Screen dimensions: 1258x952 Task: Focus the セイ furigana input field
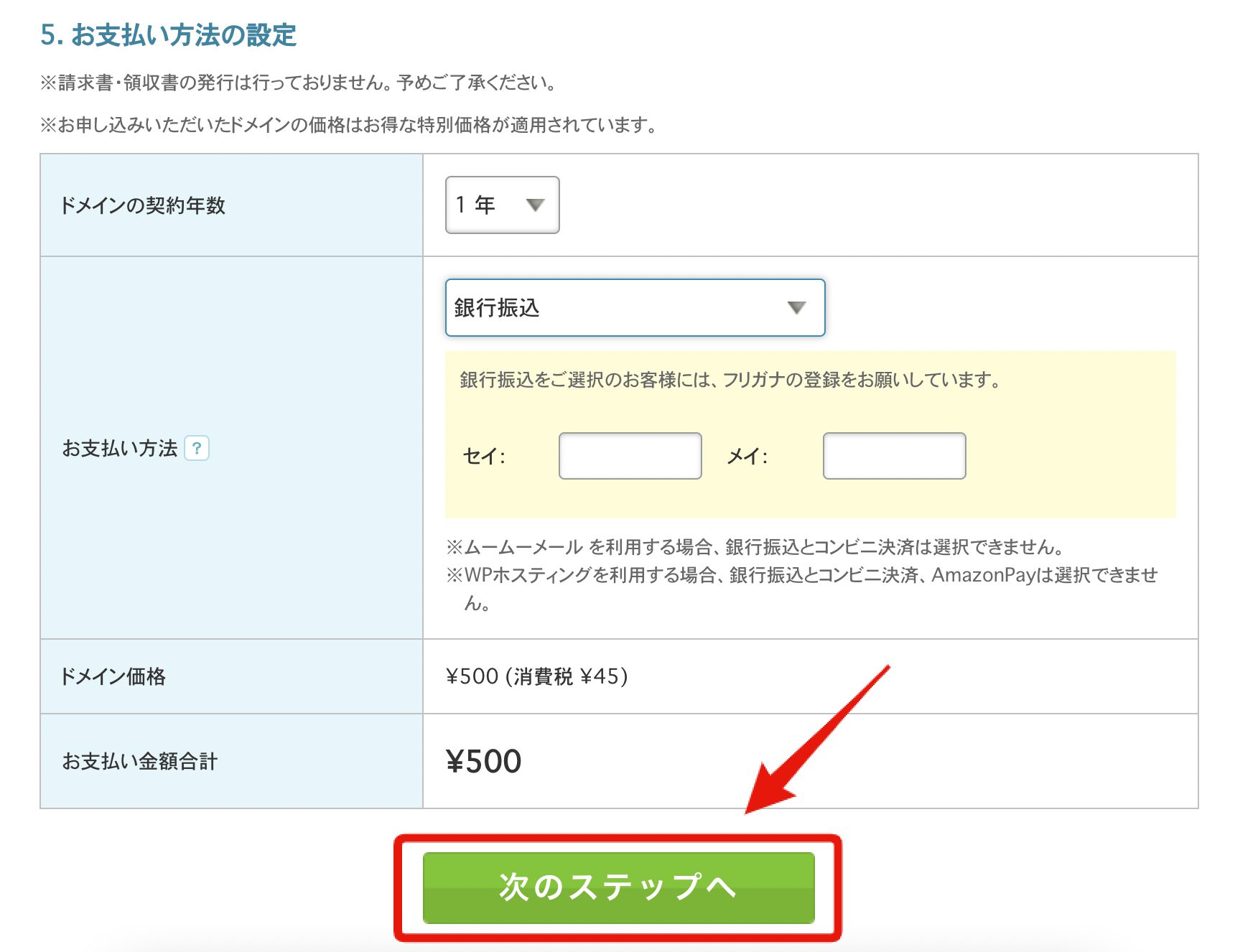[630, 456]
